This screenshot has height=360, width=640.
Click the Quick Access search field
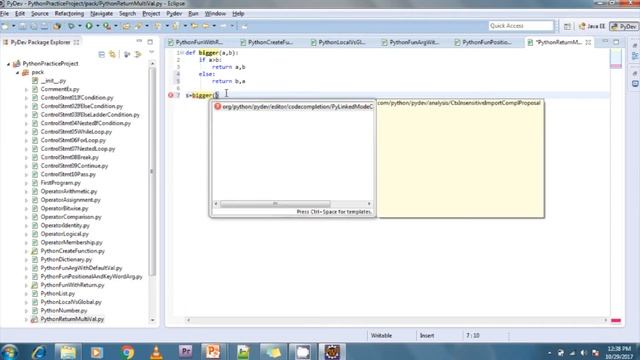tap(521, 26)
